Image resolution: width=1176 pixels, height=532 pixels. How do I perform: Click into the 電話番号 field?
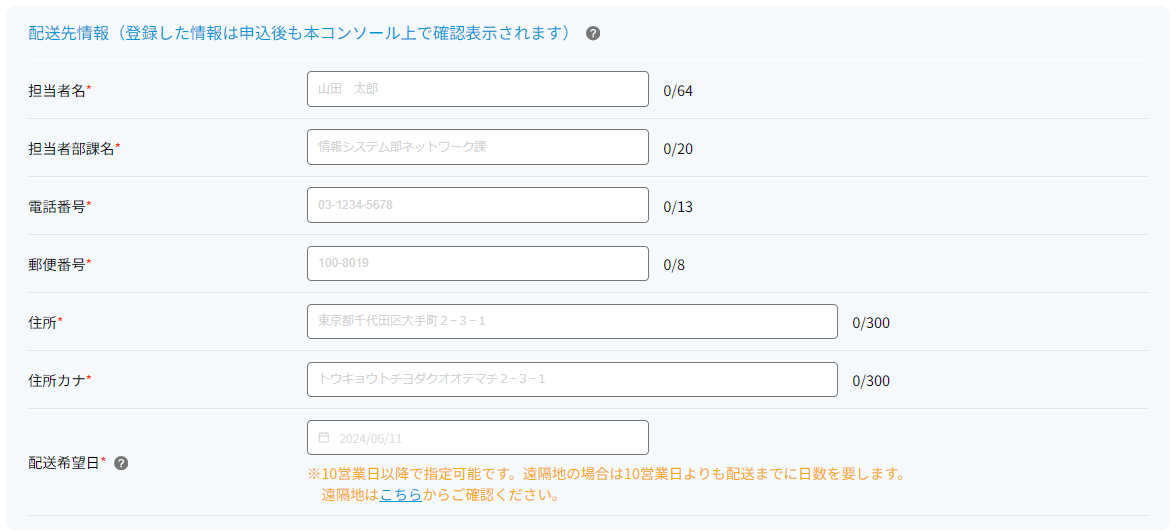click(478, 205)
